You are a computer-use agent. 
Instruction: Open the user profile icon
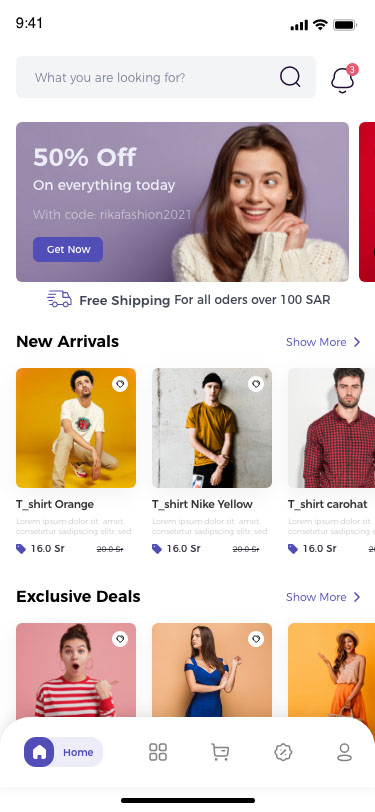(x=344, y=752)
